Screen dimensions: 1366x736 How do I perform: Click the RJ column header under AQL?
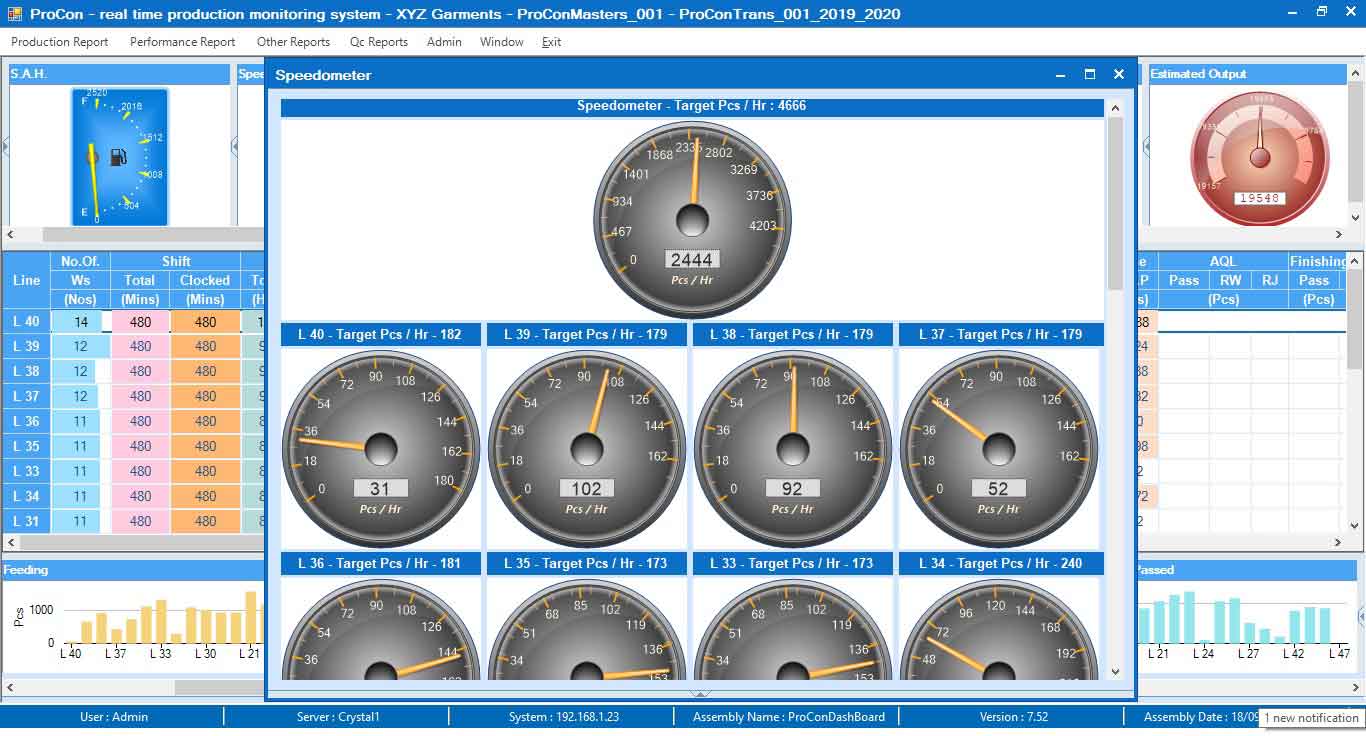[1270, 280]
